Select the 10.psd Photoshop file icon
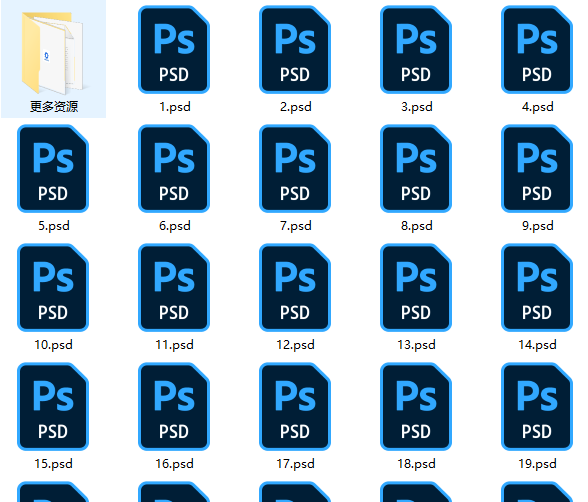The image size is (588, 502). coord(53,288)
